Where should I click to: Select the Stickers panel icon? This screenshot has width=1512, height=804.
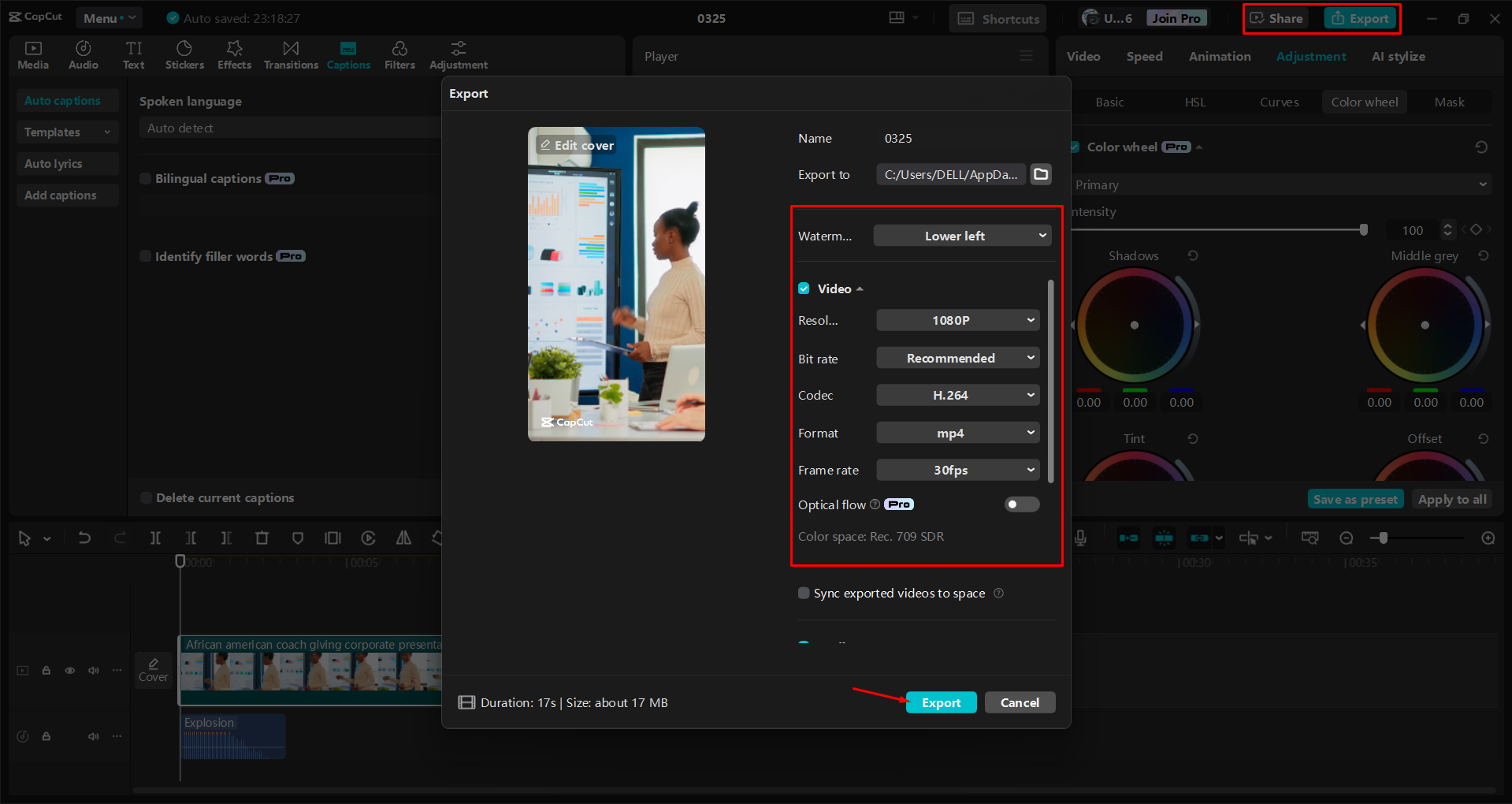(x=184, y=54)
